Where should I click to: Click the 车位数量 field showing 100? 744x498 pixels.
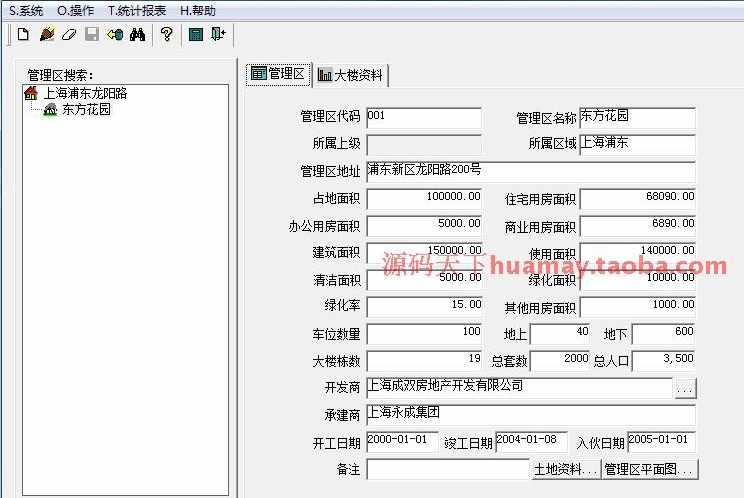[x=424, y=334]
